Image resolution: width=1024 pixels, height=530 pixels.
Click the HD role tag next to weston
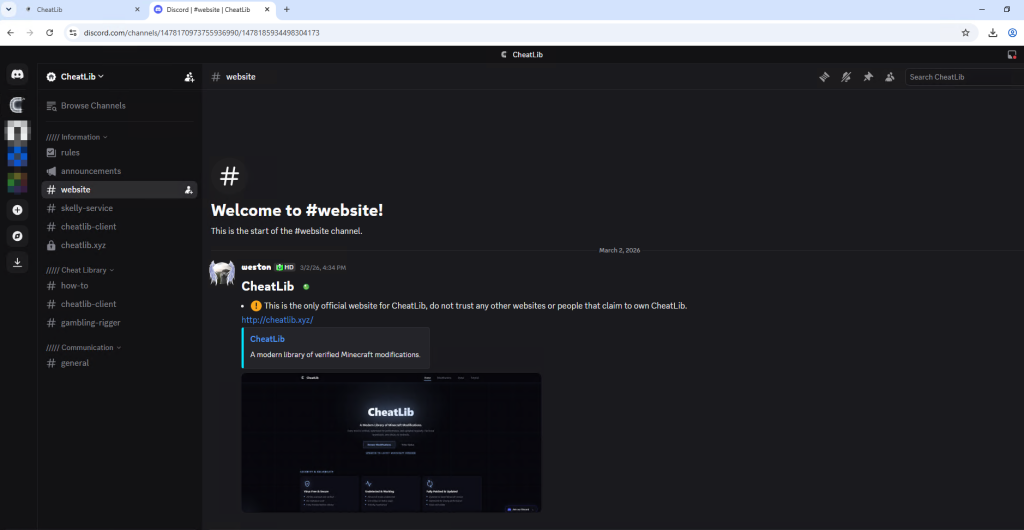[285, 268]
